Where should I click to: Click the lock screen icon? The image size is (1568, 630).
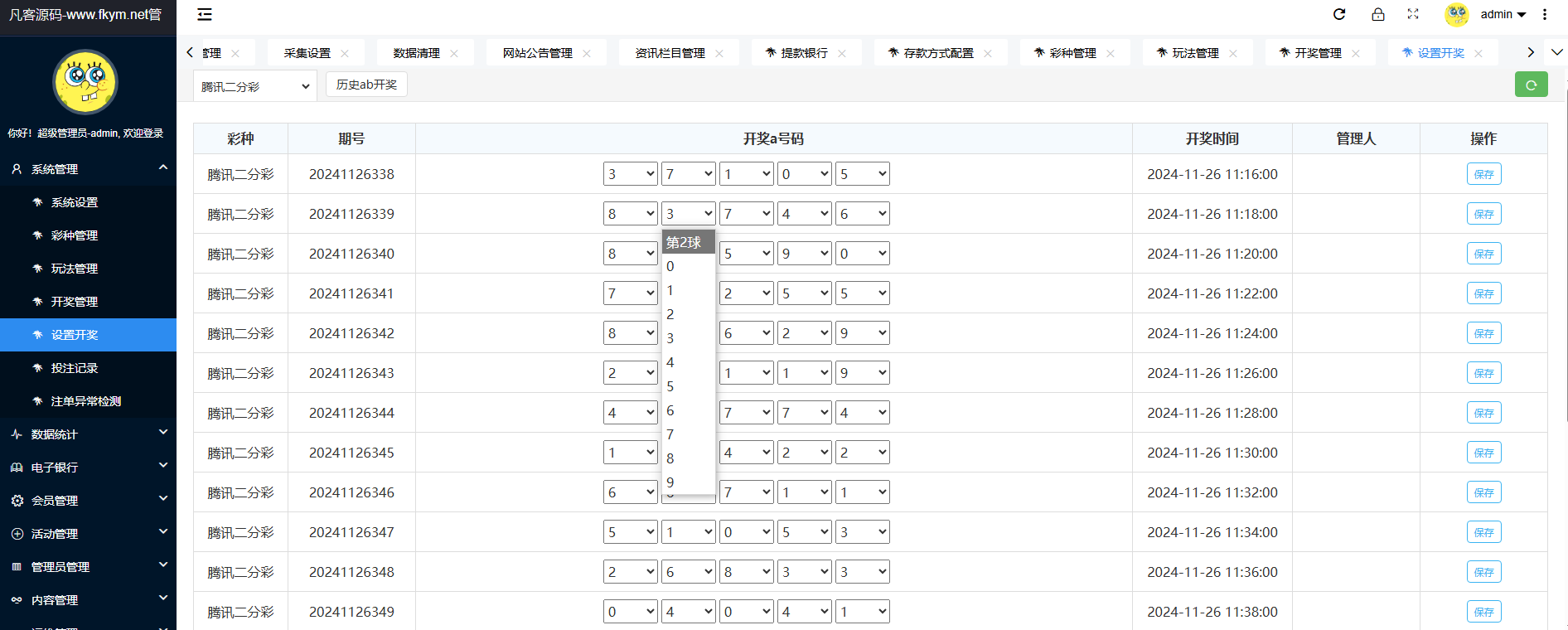[x=1377, y=14]
